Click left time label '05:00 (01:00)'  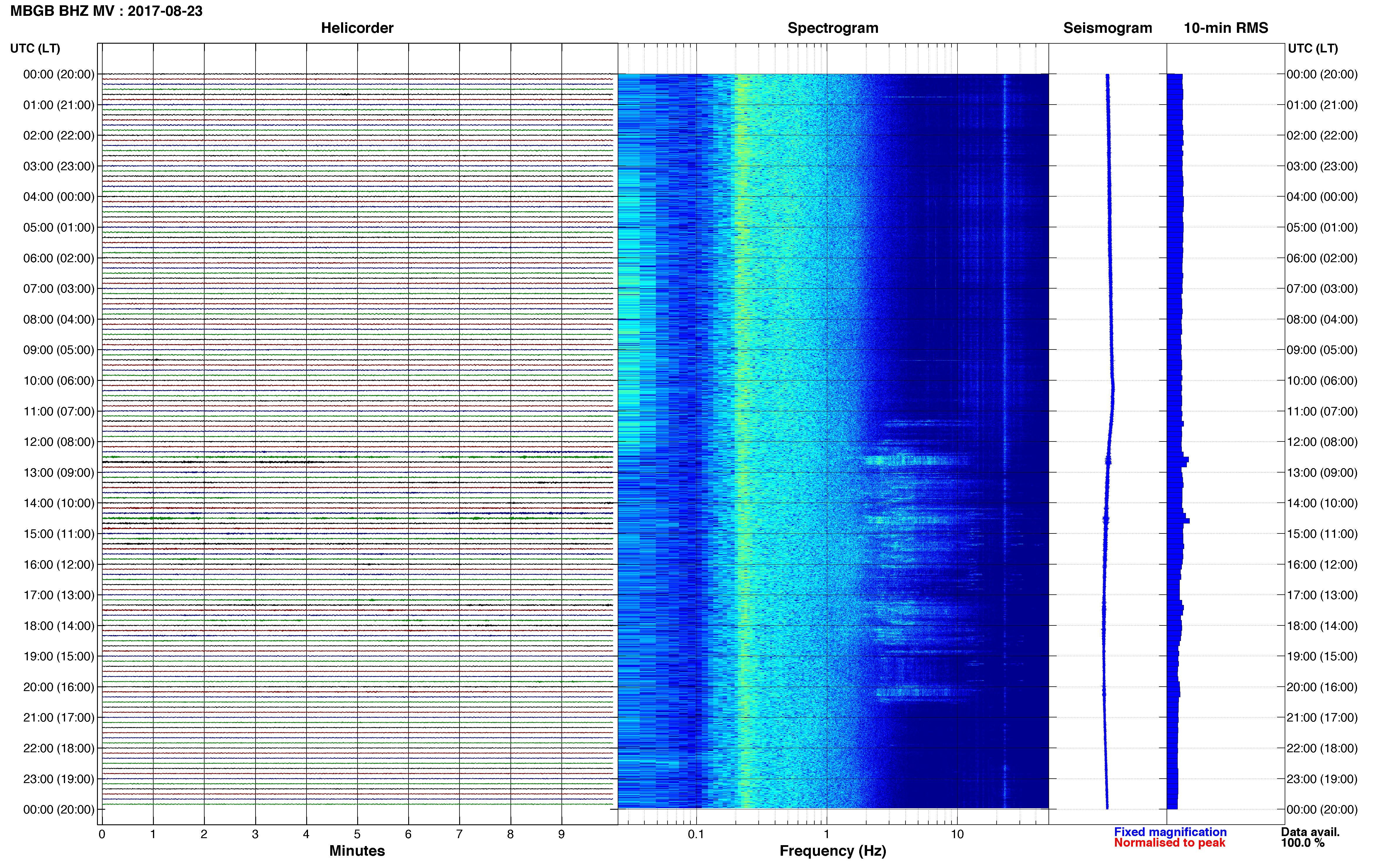[59, 227]
